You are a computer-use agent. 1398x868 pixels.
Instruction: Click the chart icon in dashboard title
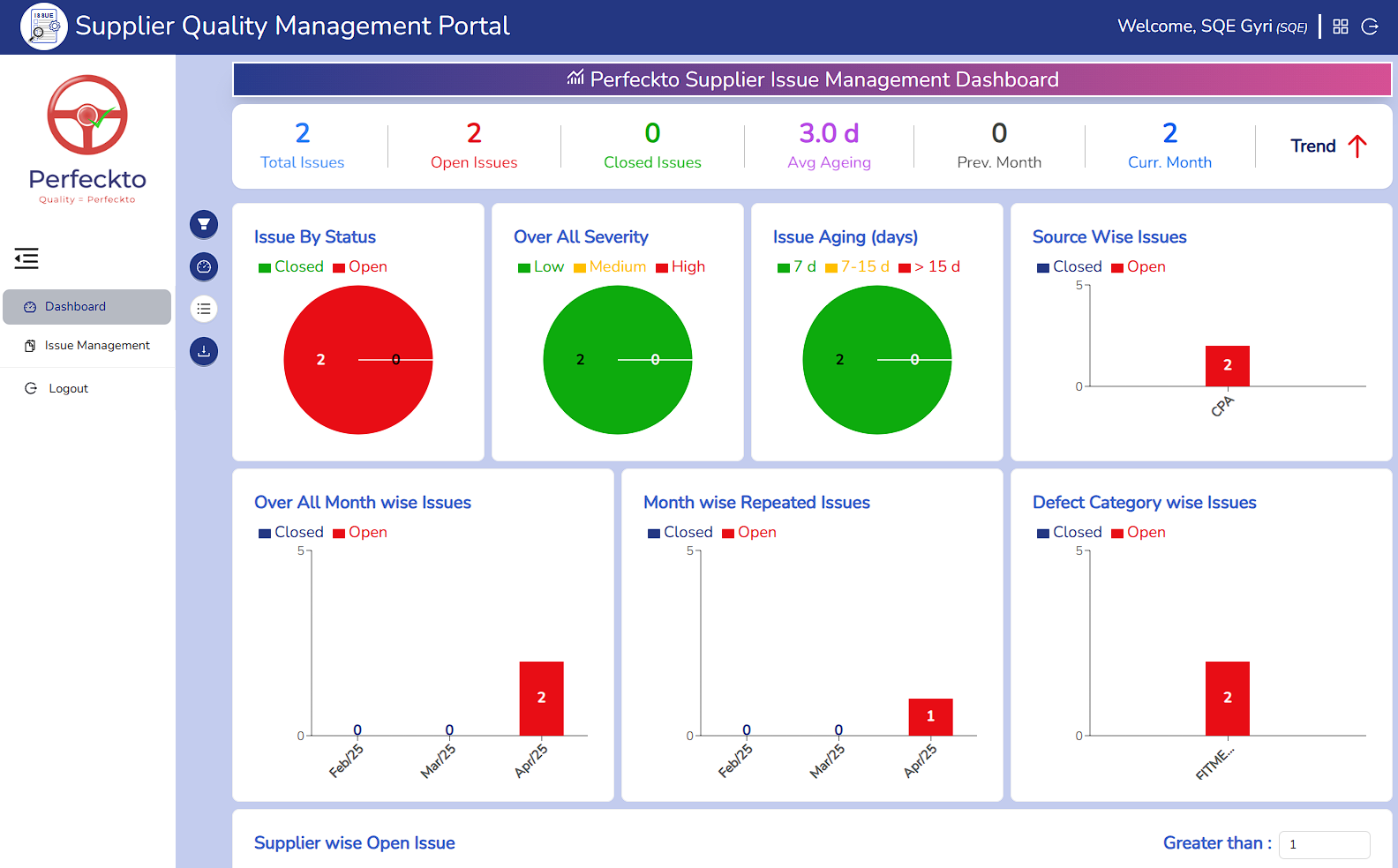(575, 79)
